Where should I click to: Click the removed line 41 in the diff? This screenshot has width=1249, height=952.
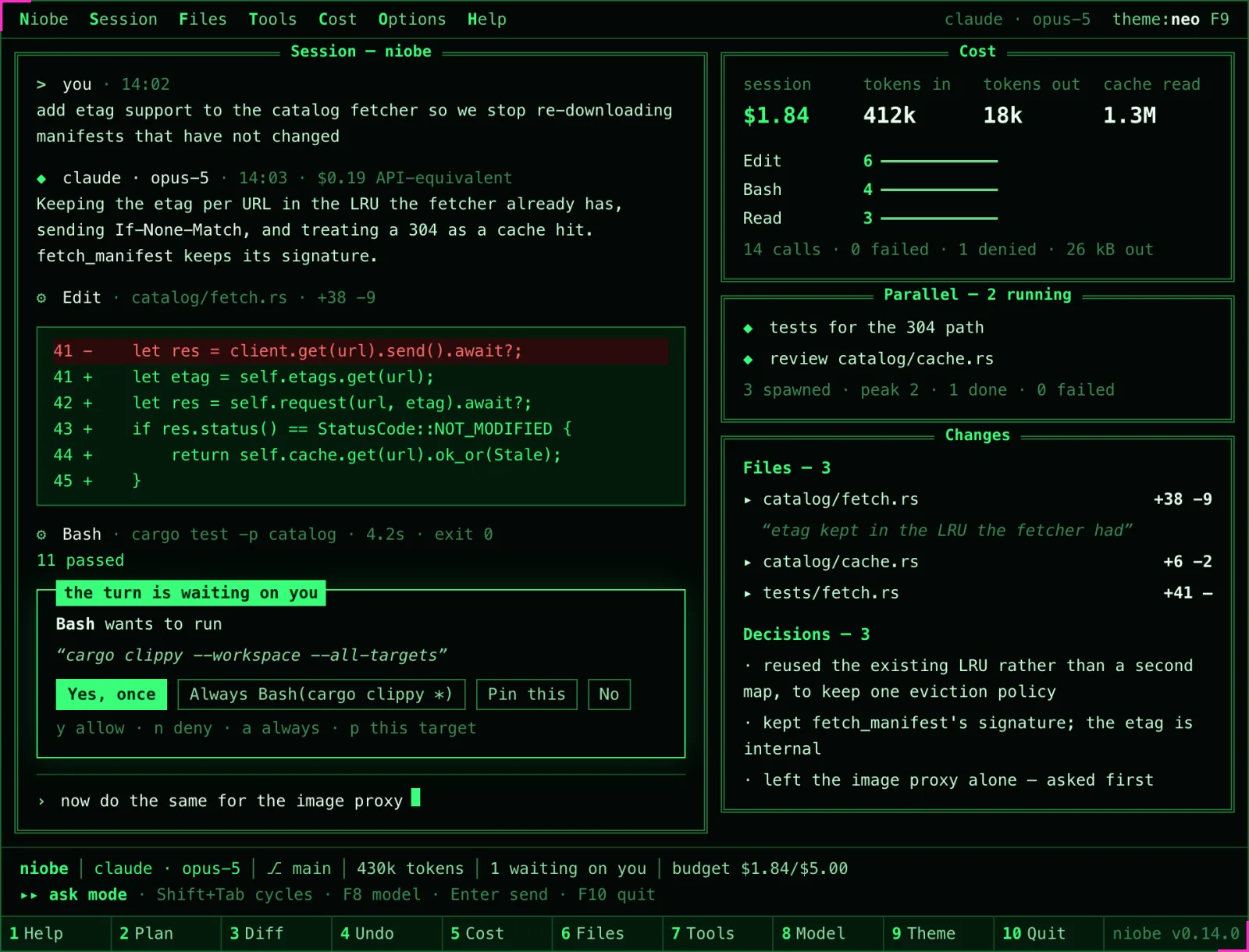tap(360, 351)
